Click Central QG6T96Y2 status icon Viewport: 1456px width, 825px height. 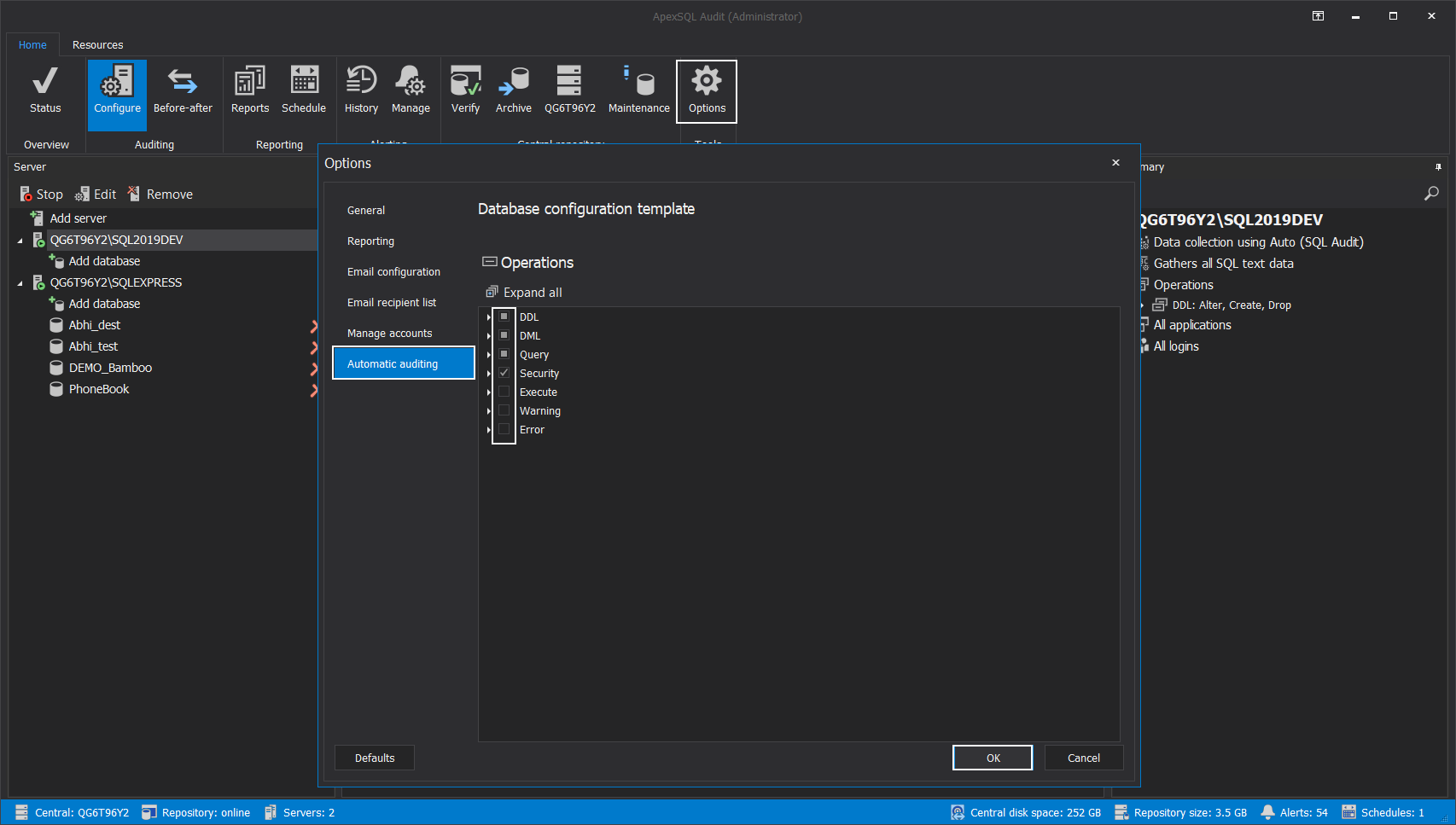22,812
